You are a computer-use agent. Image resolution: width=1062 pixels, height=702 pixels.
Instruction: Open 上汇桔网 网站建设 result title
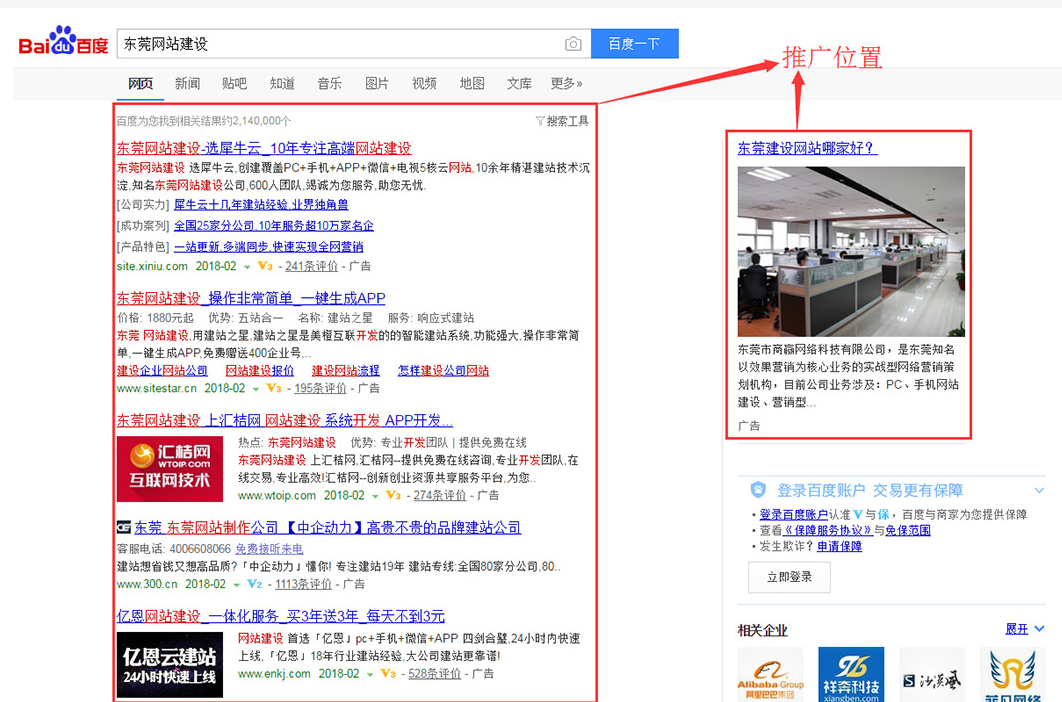point(284,420)
